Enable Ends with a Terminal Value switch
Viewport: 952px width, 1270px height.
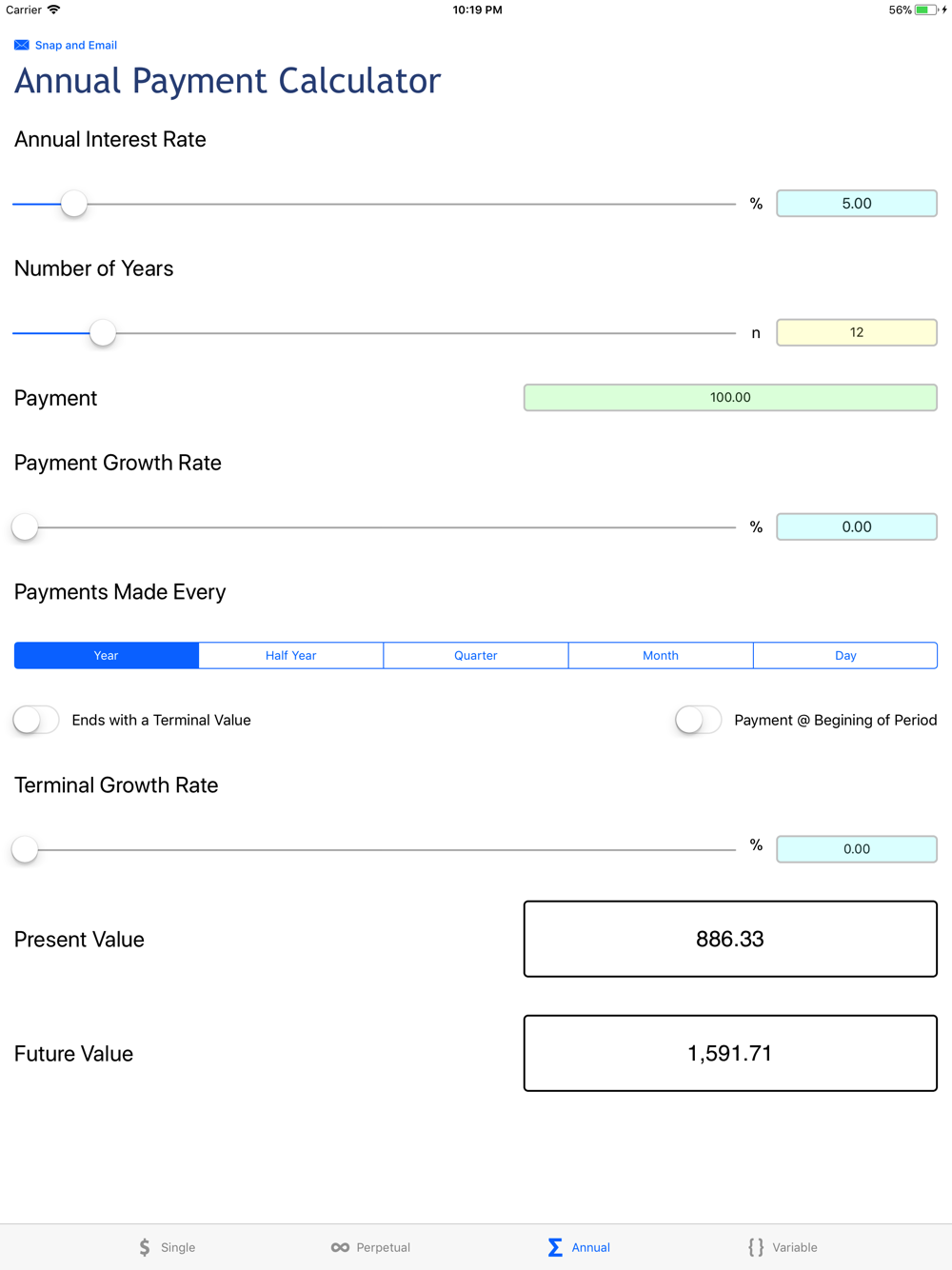pos(37,720)
